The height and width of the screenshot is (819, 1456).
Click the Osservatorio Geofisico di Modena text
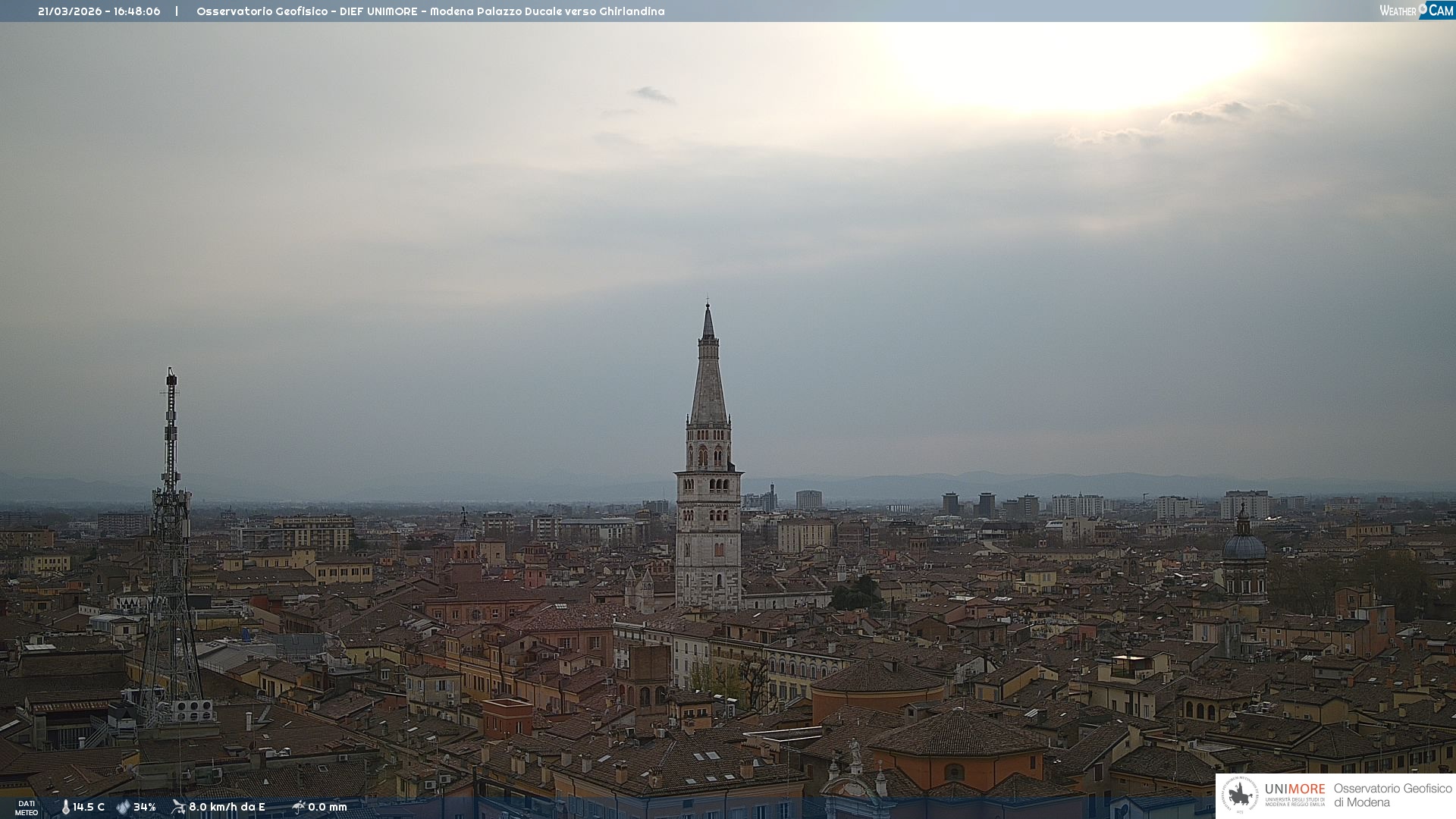click(x=1392, y=795)
